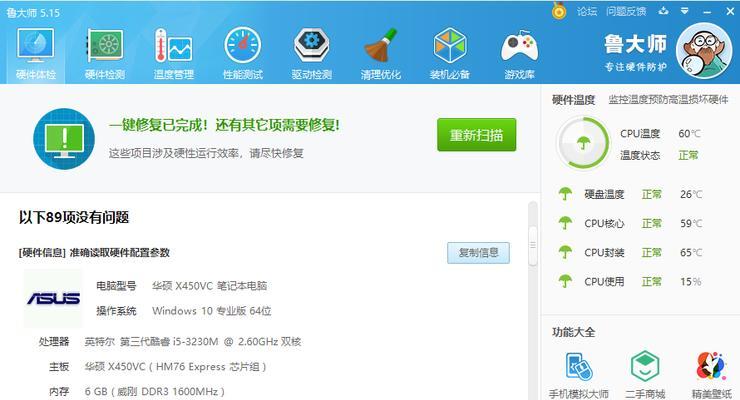This screenshot has width=740, height=400.
Task: Open 温度管理 temperature management
Action: tap(174, 53)
